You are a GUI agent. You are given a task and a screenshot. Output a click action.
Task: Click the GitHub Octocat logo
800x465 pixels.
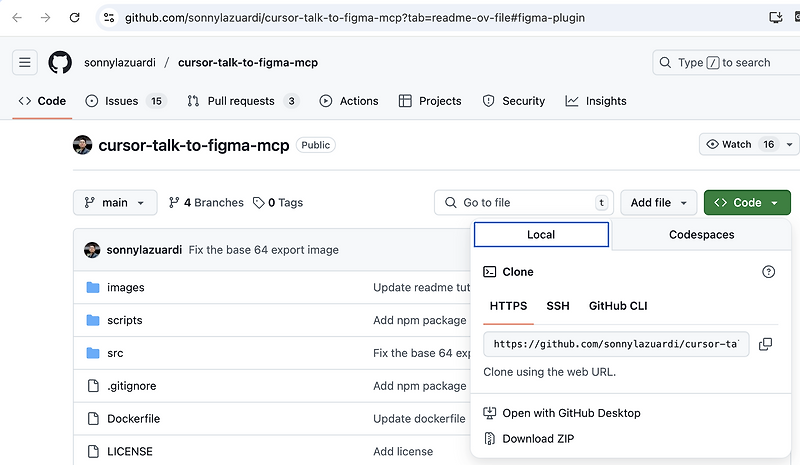[60, 62]
